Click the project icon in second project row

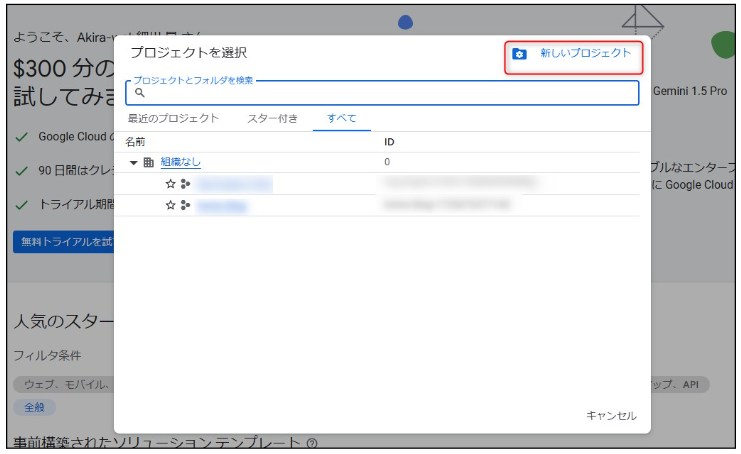coord(185,205)
